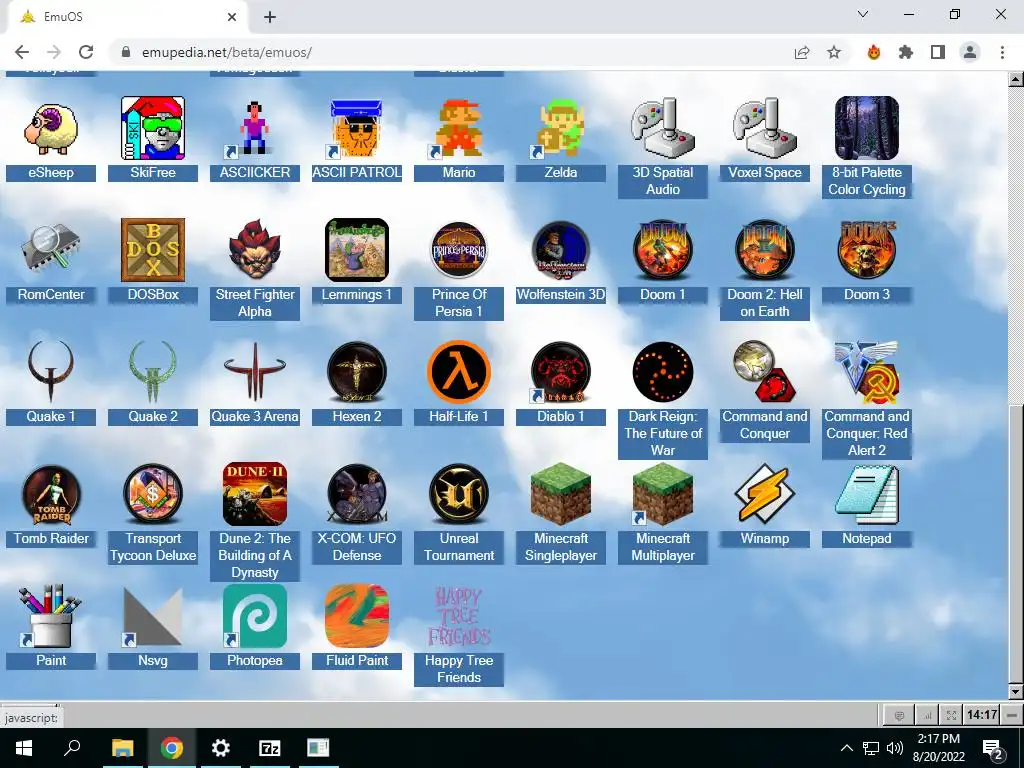The height and width of the screenshot is (768, 1024).
Task: Open the Chrome profile avatar
Action: (x=970, y=52)
